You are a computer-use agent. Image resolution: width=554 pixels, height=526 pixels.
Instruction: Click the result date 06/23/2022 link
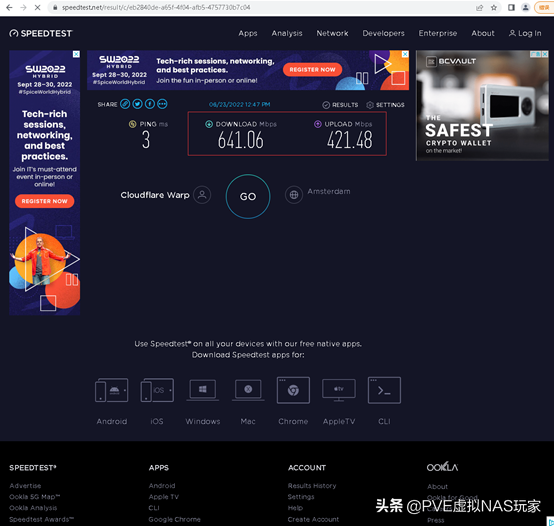tap(239, 105)
